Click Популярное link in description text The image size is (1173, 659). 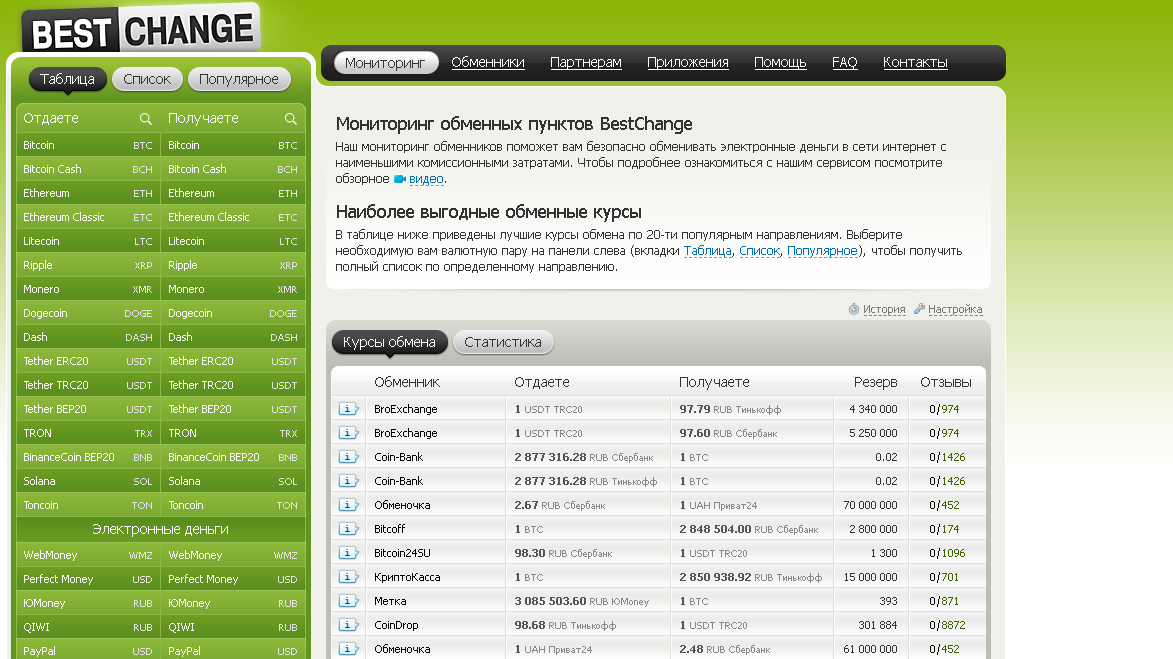point(822,251)
